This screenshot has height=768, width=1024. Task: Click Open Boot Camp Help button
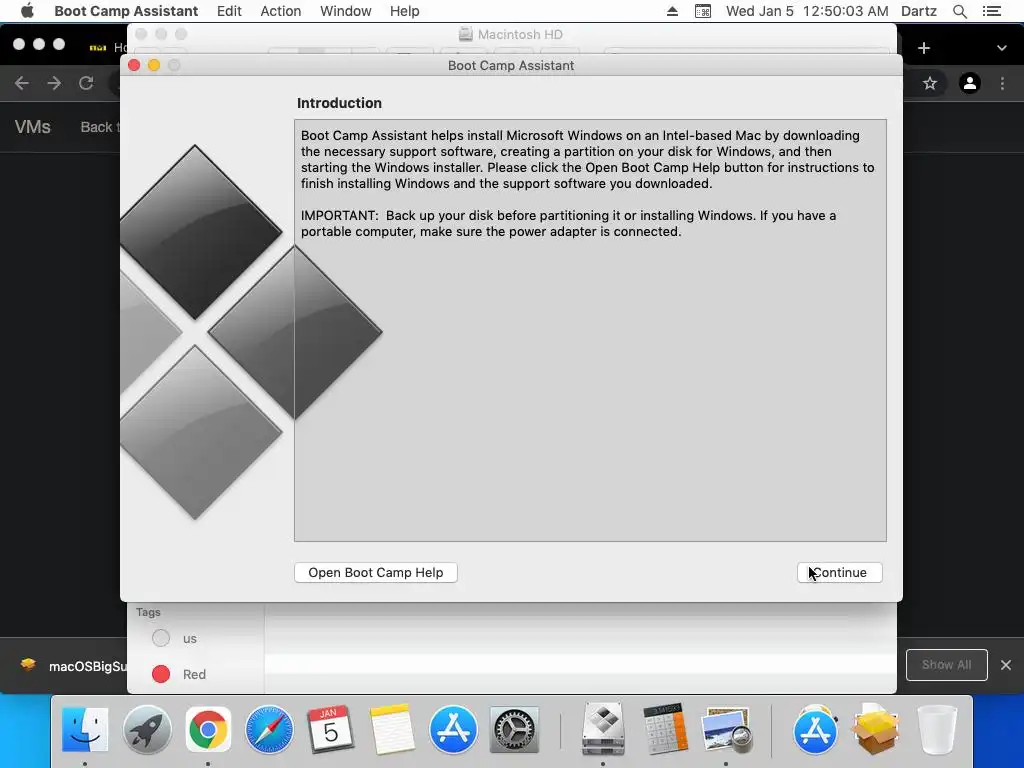(376, 573)
